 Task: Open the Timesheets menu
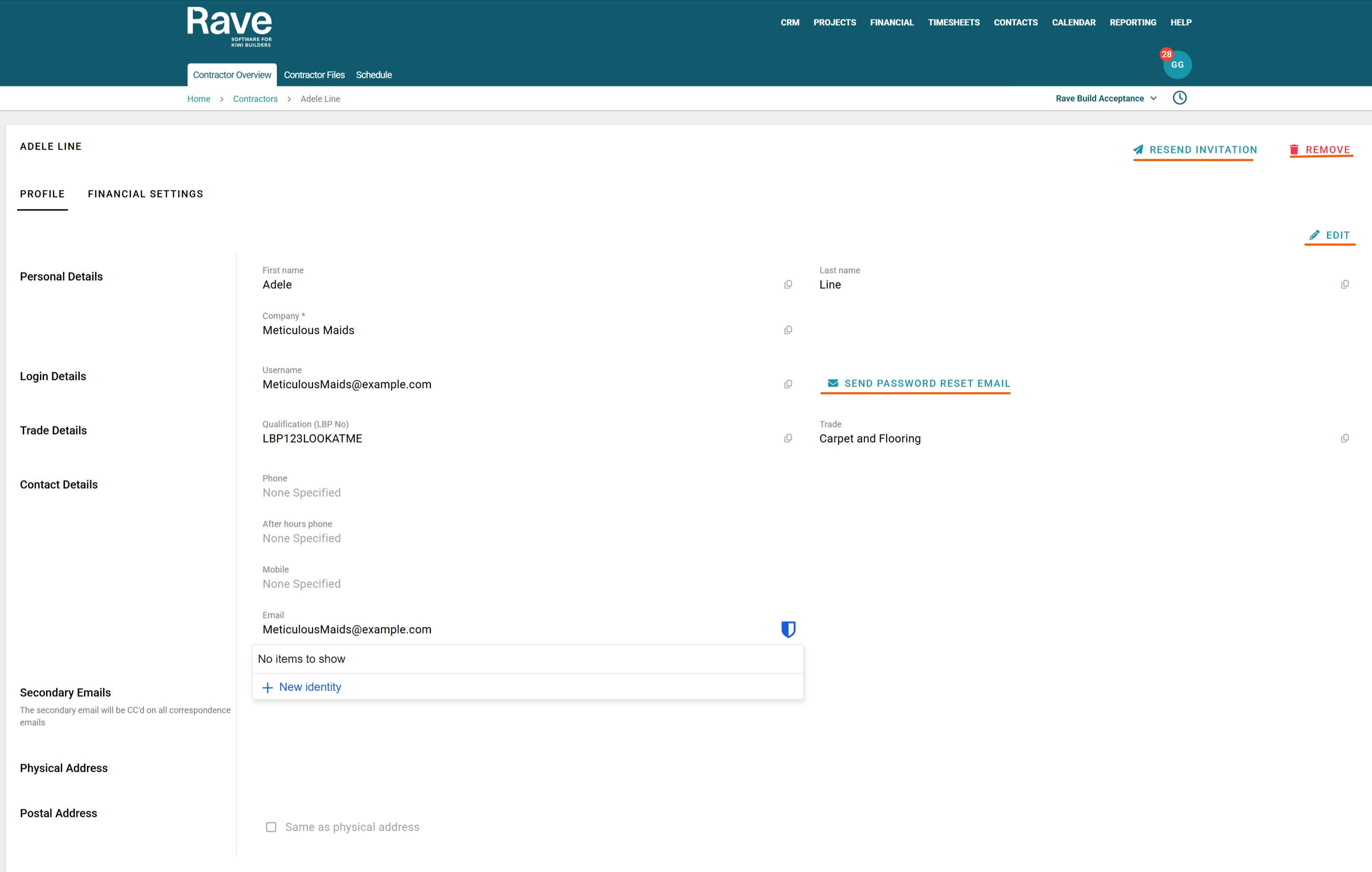(953, 22)
